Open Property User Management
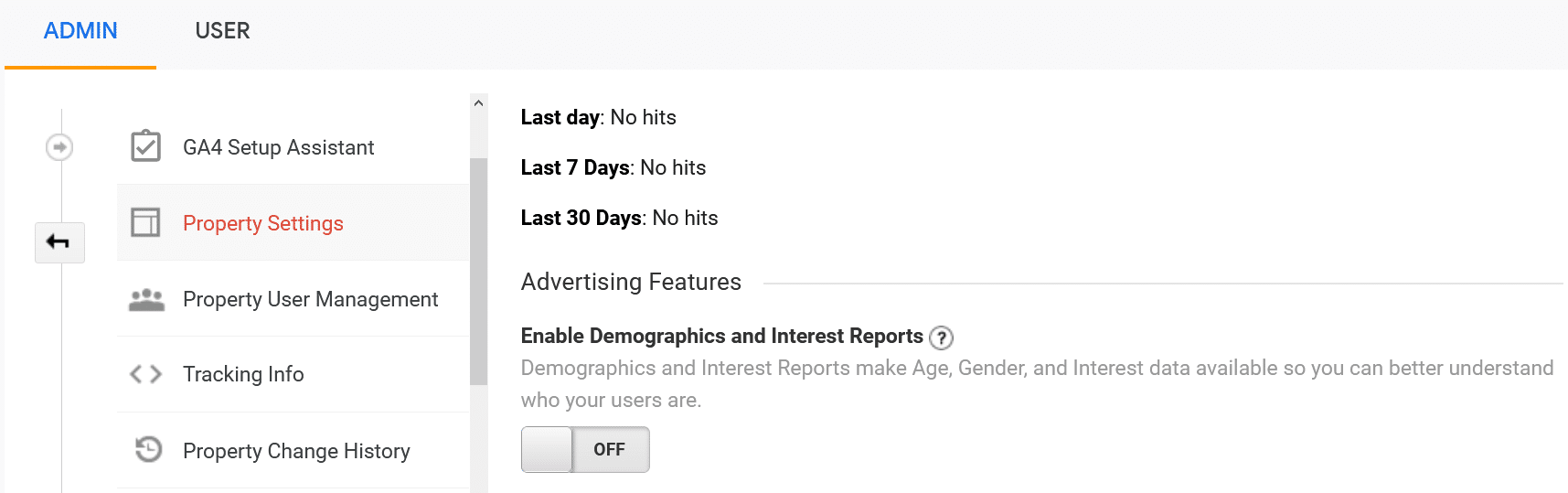Viewport: 1568px width, 493px height. [x=293, y=299]
